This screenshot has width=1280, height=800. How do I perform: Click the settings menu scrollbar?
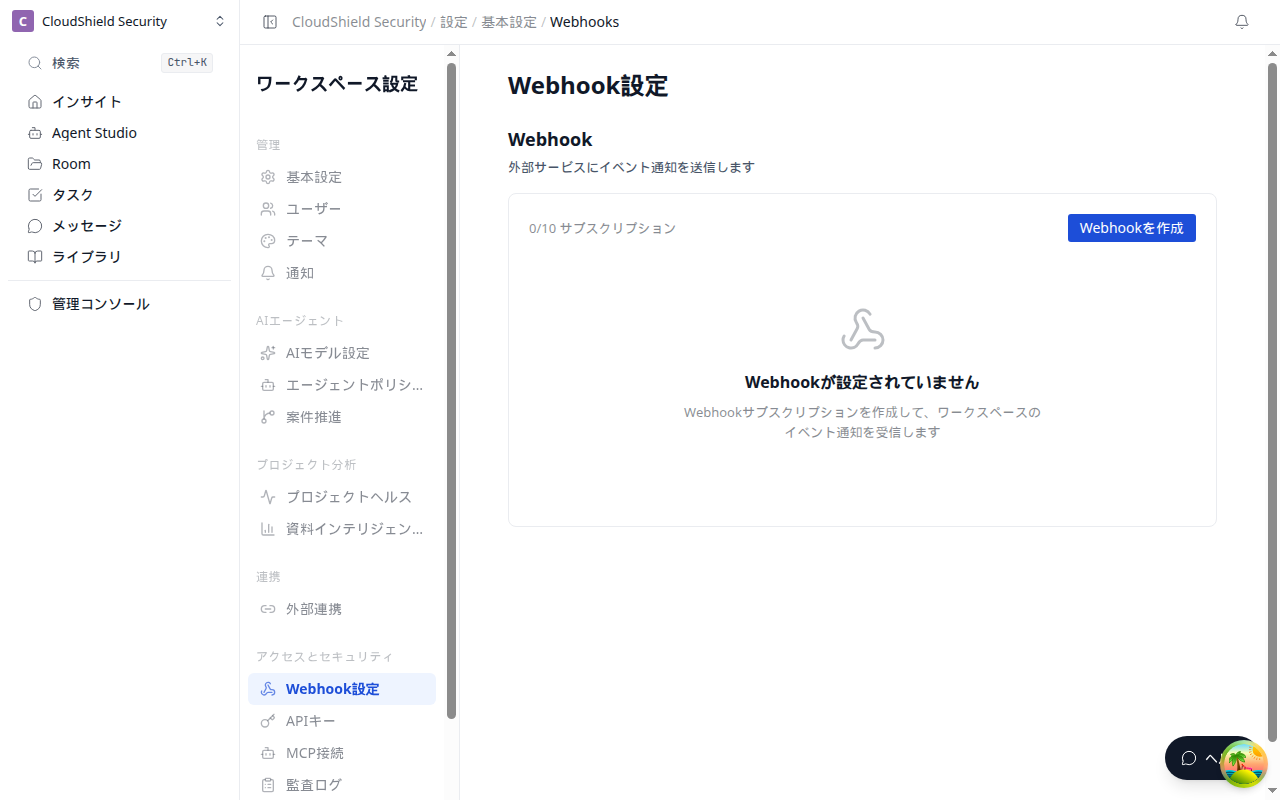[x=451, y=390]
